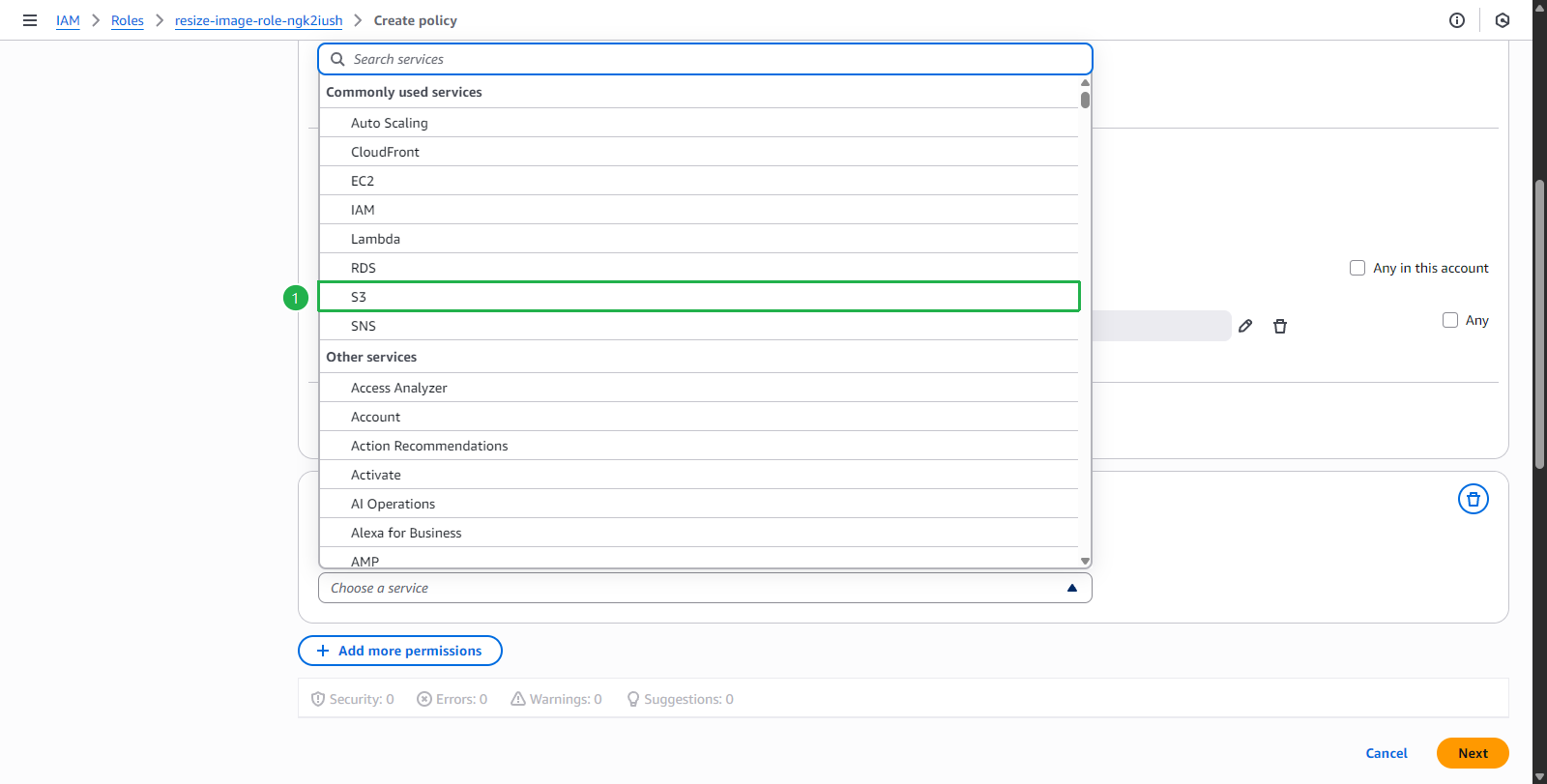
Task: Go to IAM breadcrumb link
Action: pos(68,20)
